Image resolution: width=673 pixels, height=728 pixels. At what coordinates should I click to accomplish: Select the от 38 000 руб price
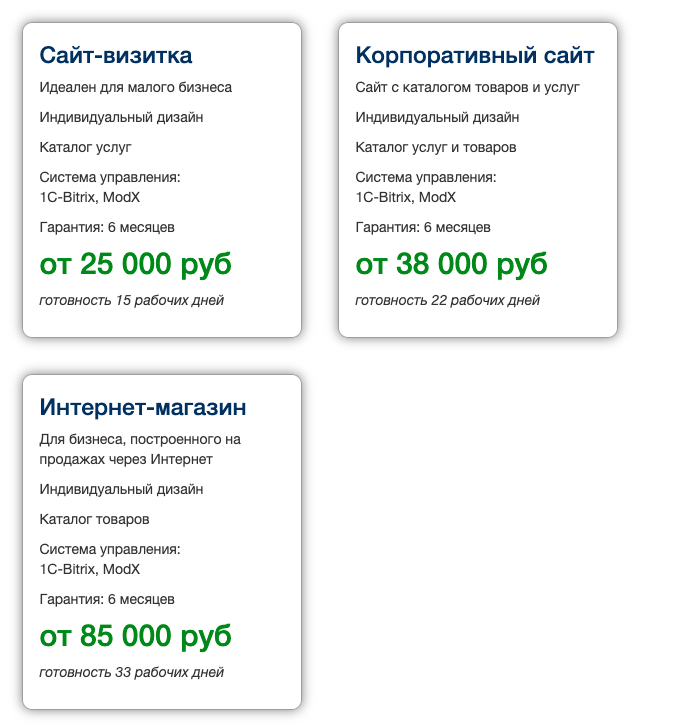(451, 264)
